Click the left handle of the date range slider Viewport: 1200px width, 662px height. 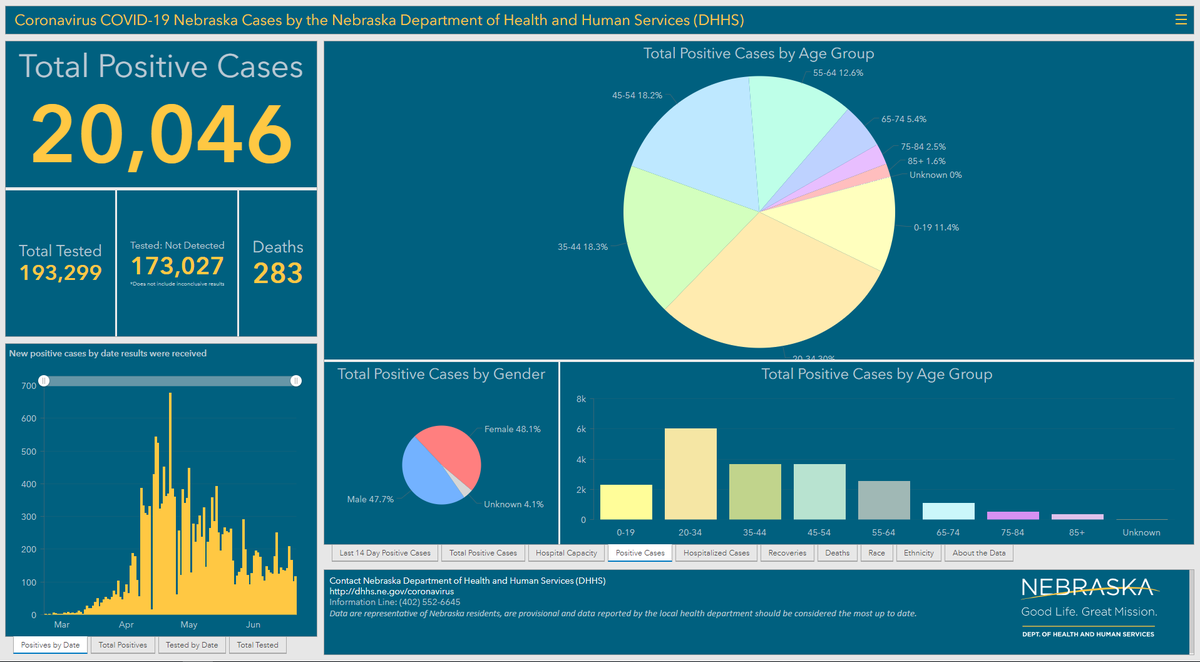coord(44,381)
